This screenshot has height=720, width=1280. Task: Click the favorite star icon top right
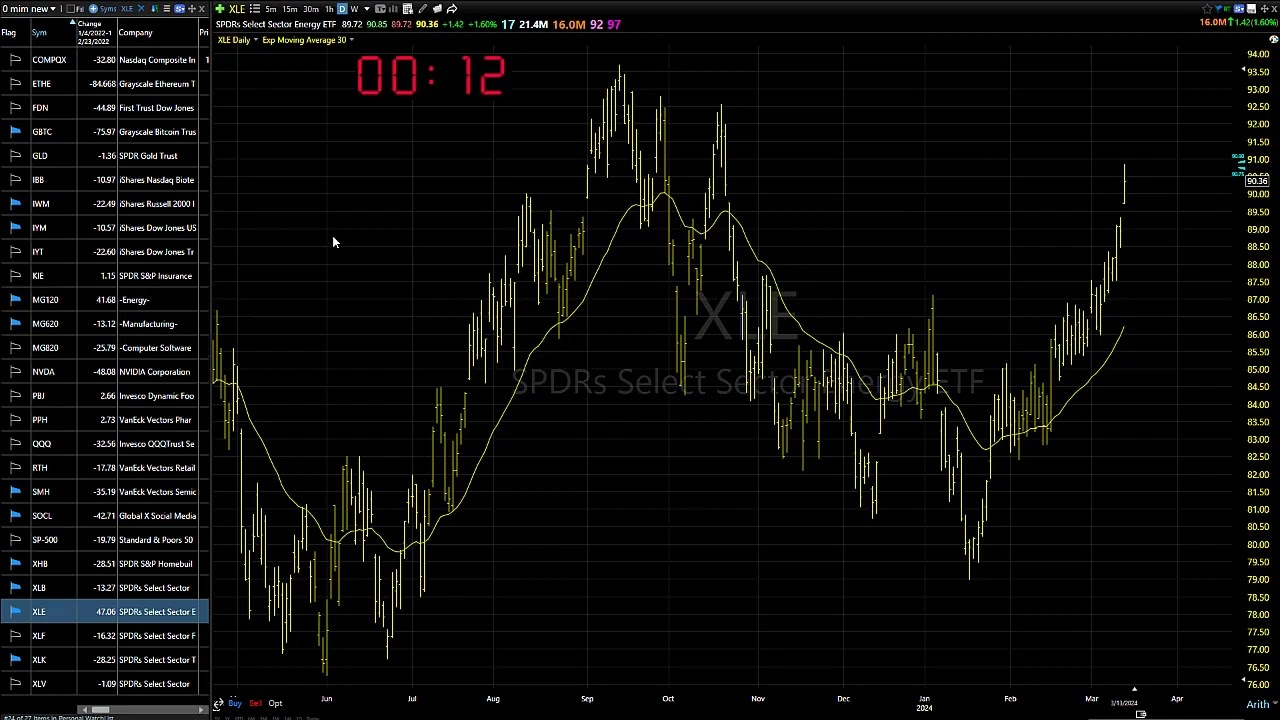pyautogui.click(x=1207, y=9)
